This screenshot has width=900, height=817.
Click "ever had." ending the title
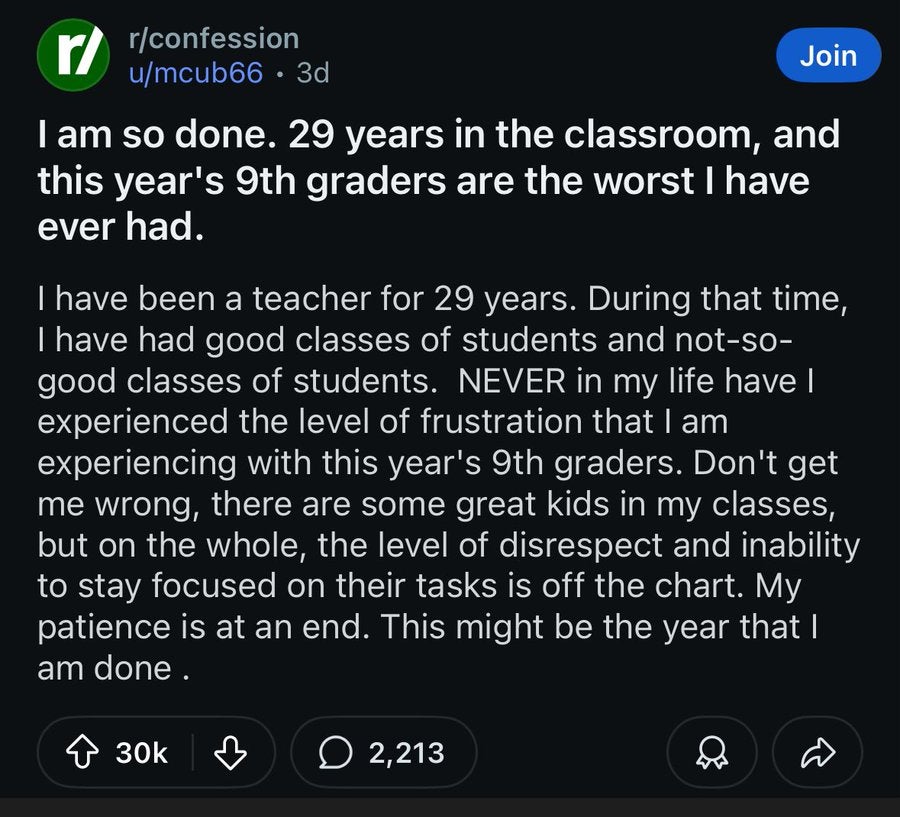(121, 227)
